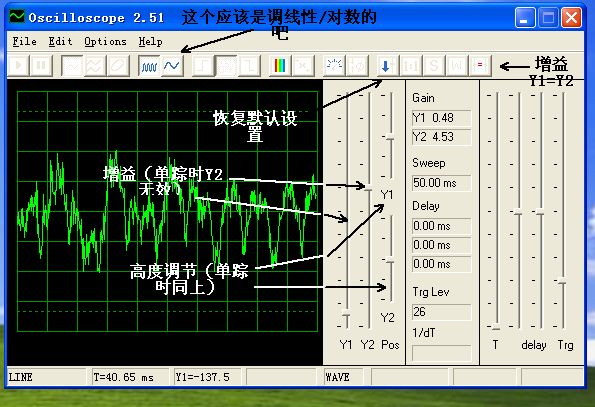The image size is (595, 407).
Task: Click the Sweep 50.00 ms field
Action: [x=441, y=183]
